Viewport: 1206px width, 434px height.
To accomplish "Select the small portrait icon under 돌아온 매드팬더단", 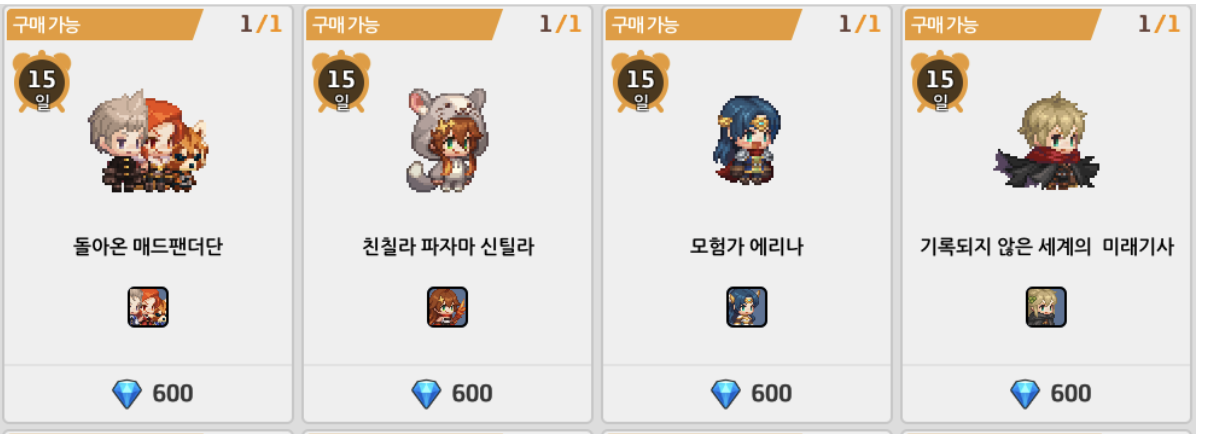I will tap(148, 307).
